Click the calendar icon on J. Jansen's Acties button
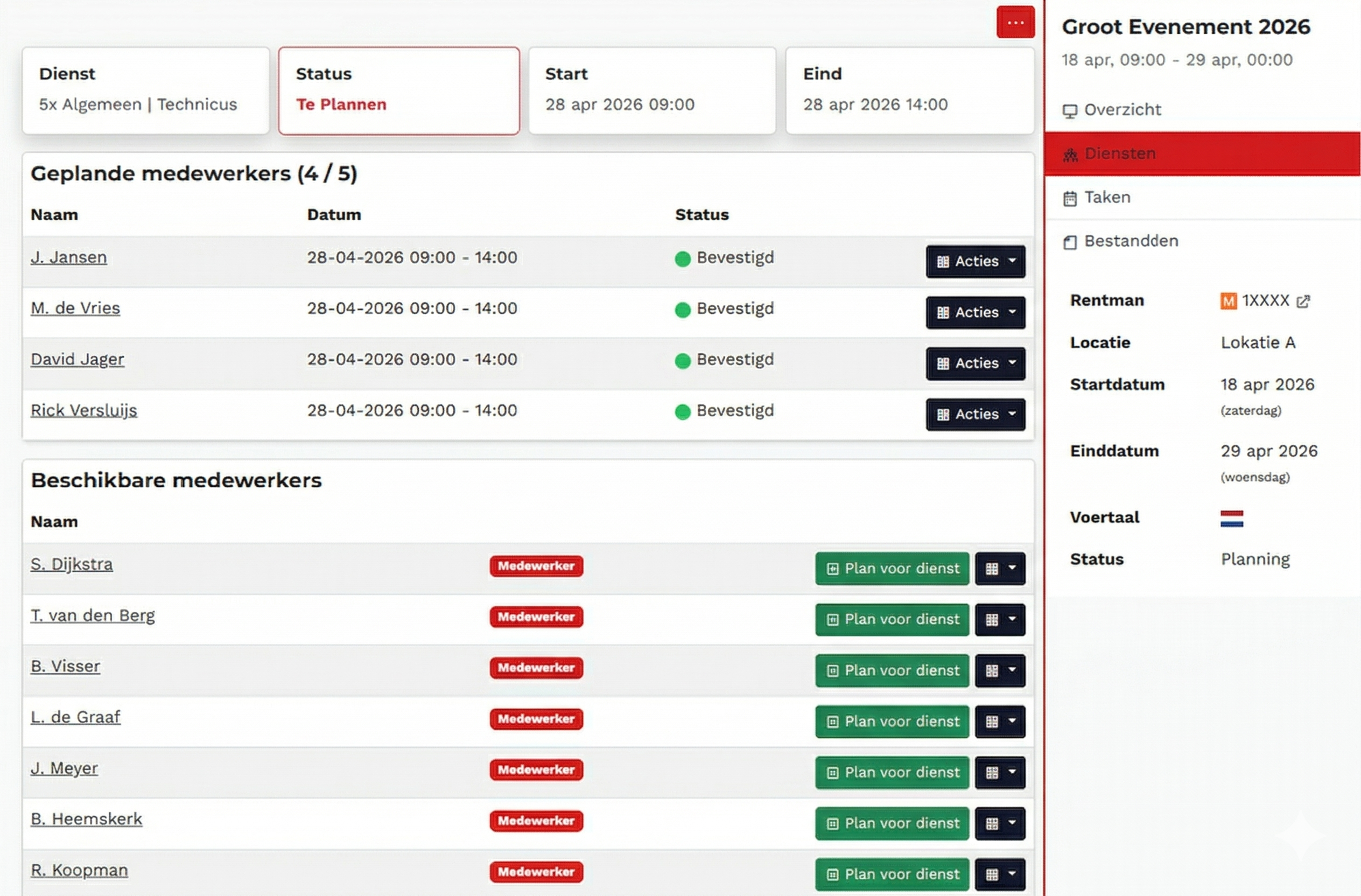This screenshot has width=1361, height=896. click(944, 261)
